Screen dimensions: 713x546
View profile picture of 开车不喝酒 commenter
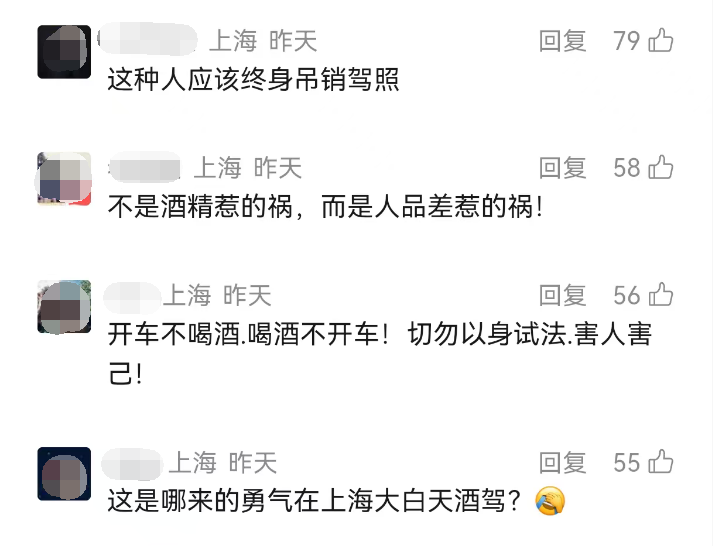click(64, 306)
